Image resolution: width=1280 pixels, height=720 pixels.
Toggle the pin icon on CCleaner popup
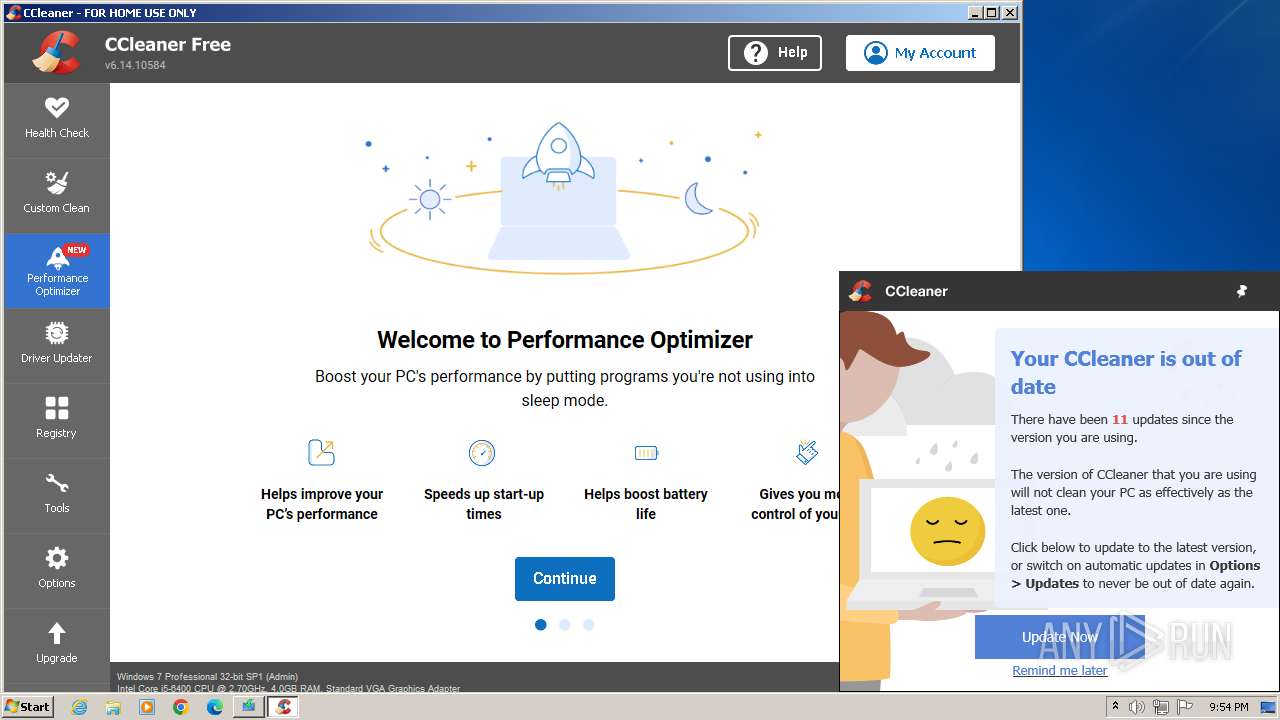click(1242, 291)
